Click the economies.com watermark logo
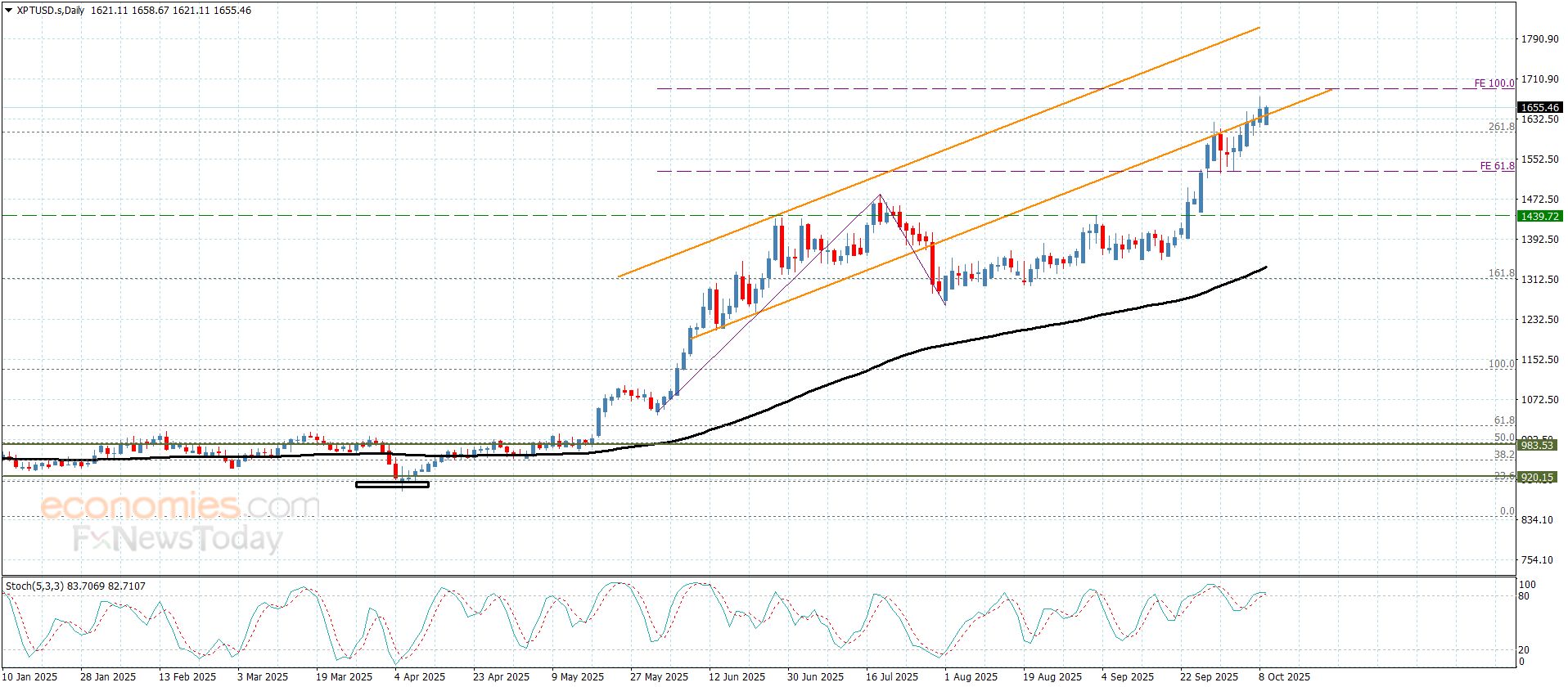 coord(179,507)
